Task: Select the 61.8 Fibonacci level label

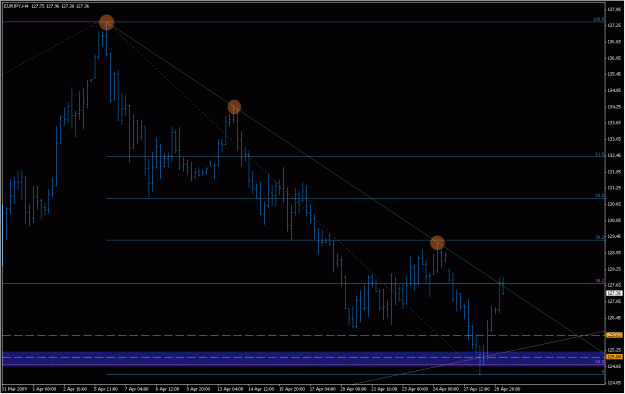Action: 599,154
